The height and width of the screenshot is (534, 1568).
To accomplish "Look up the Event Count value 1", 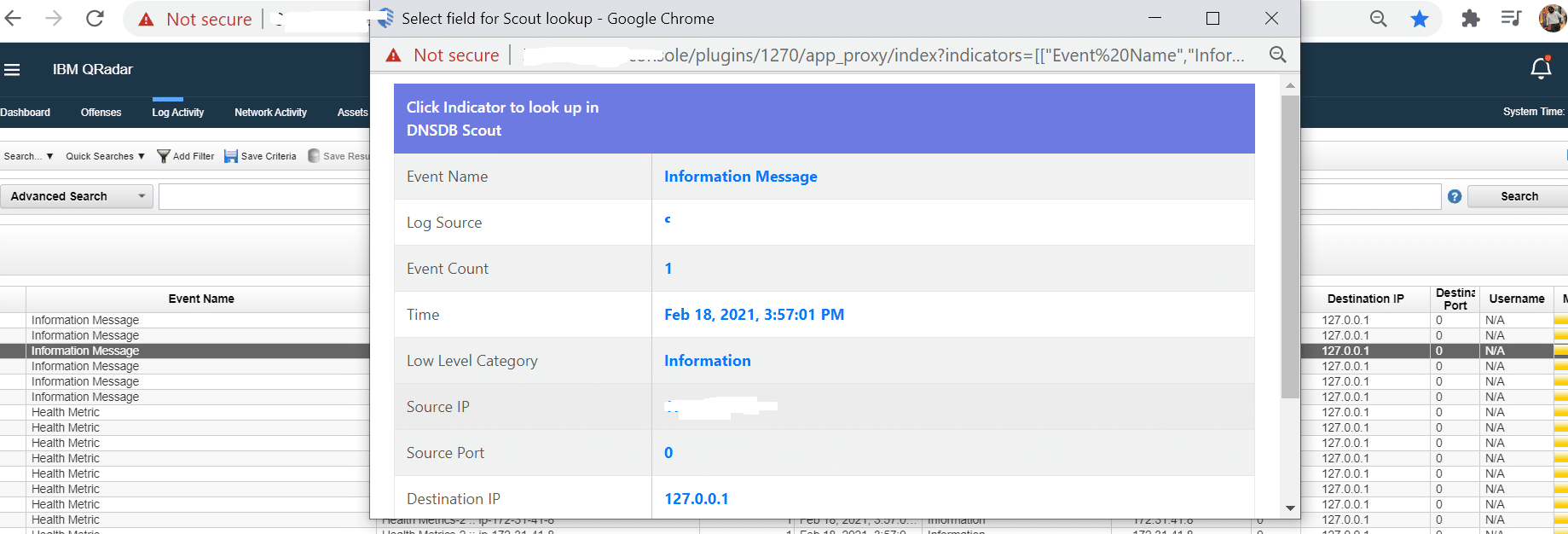I will pyautogui.click(x=668, y=269).
